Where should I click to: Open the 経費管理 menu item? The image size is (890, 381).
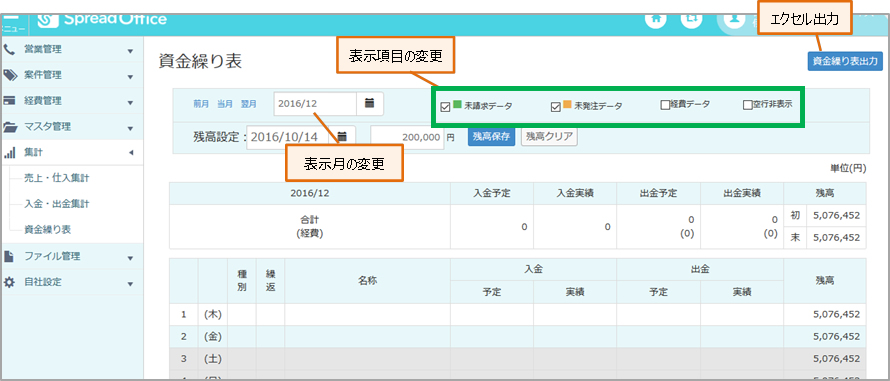43,101
